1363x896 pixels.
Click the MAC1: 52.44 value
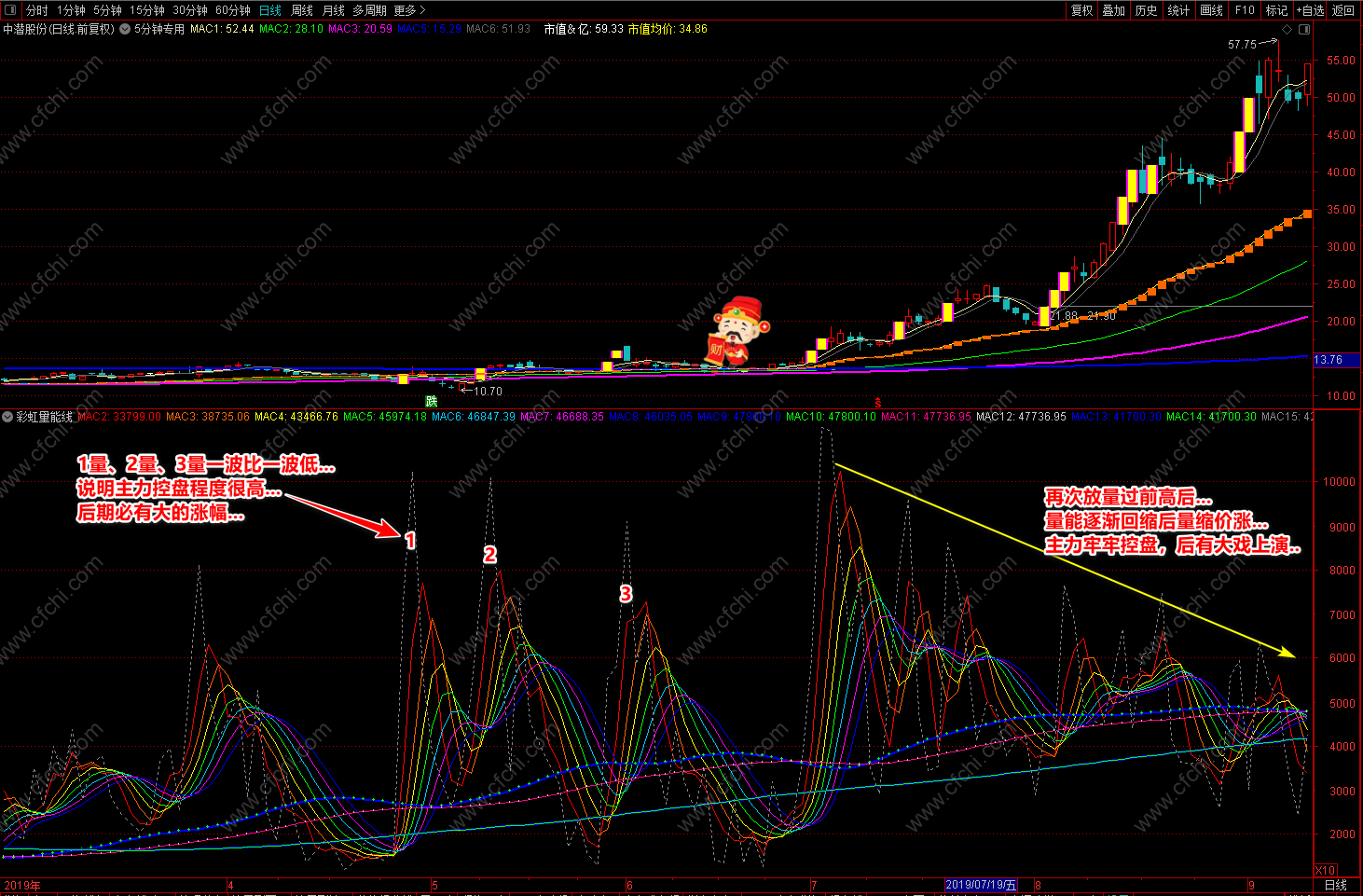pyautogui.click(x=222, y=29)
